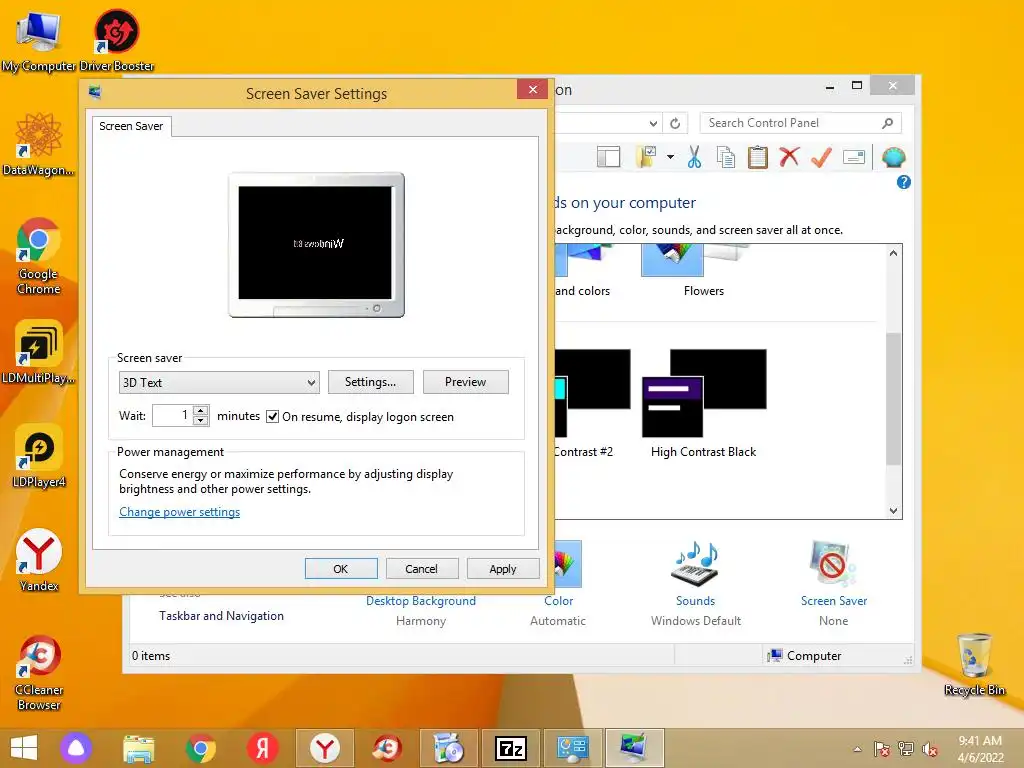Open Desktop Background link
1024x768 pixels.
point(421,601)
